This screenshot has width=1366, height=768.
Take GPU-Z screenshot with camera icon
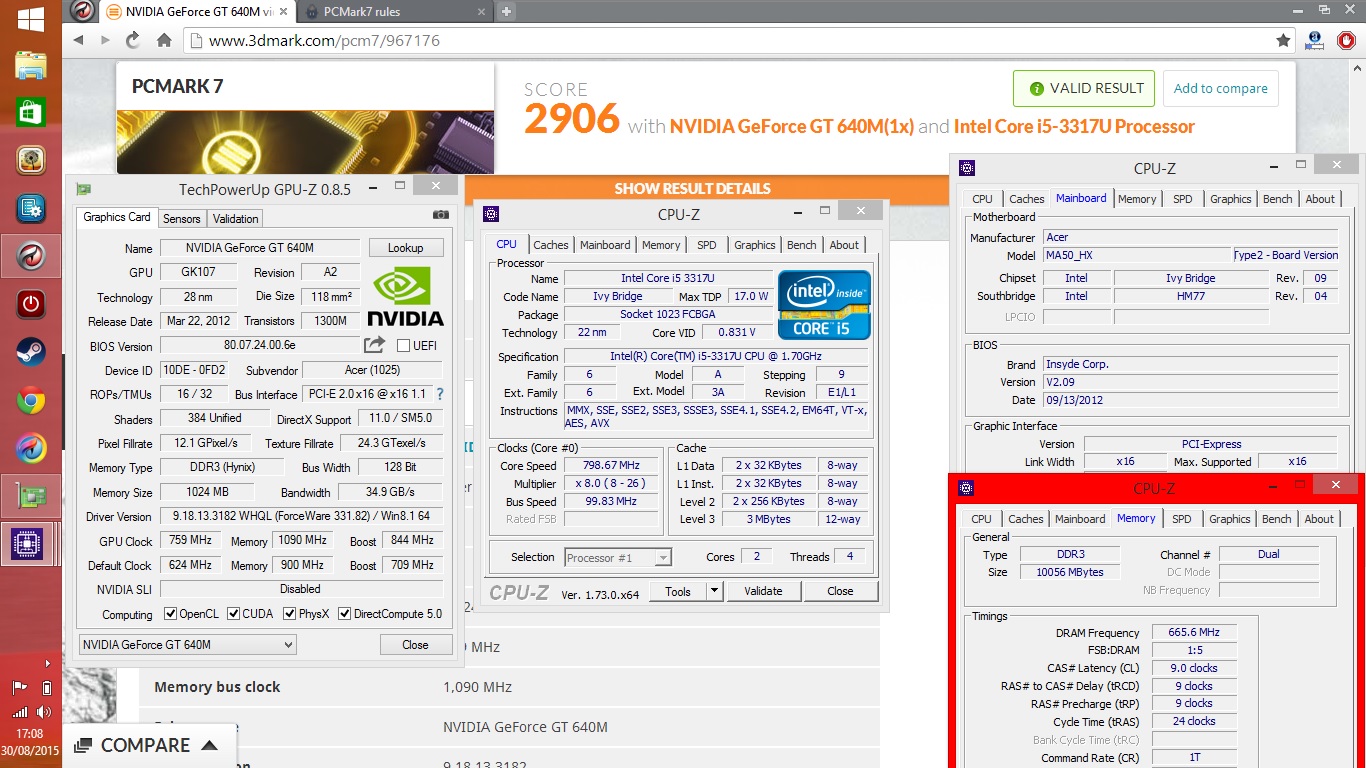tap(441, 215)
